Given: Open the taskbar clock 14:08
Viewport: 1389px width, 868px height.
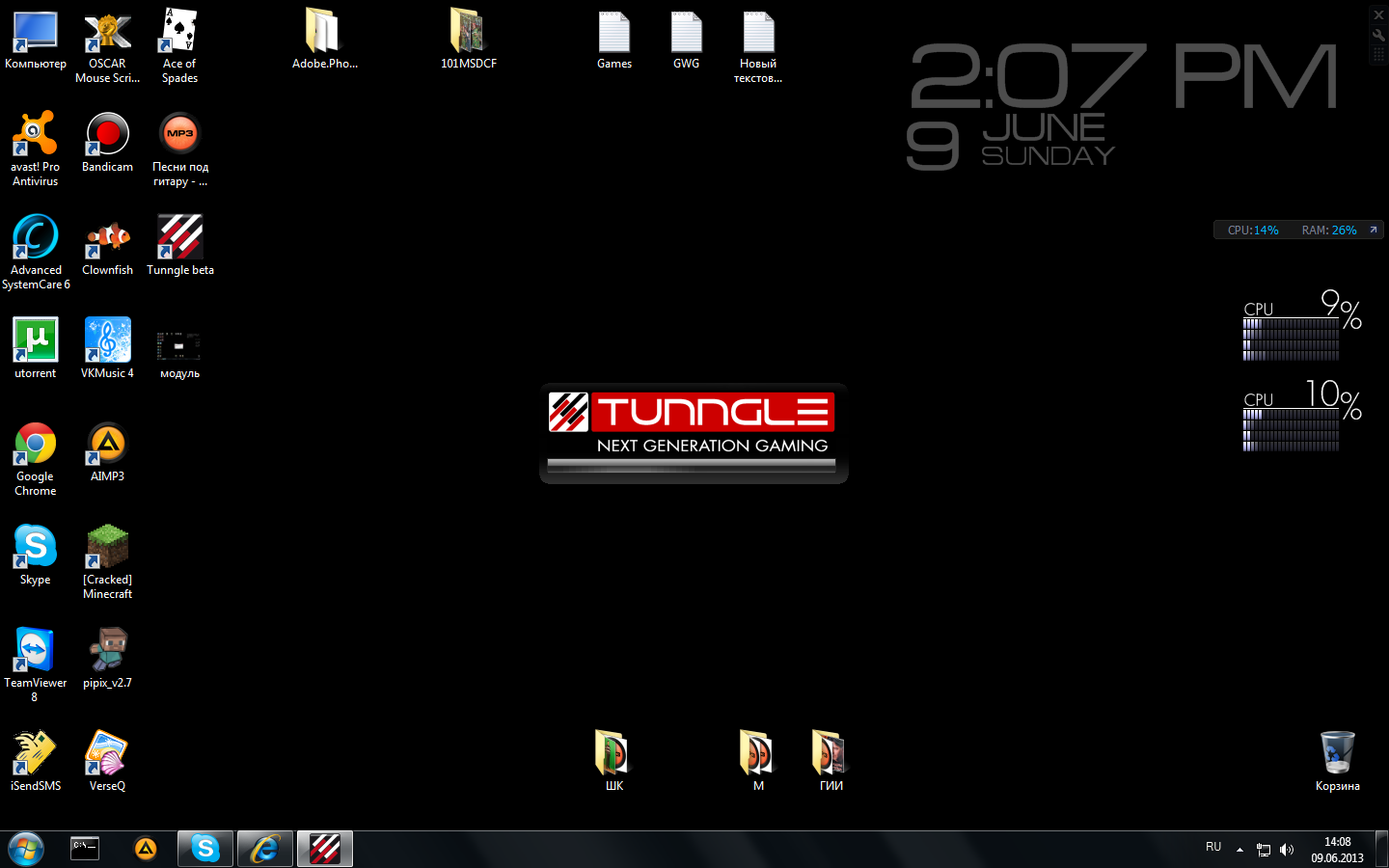Looking at the screenshot, I should (1337, 850).
